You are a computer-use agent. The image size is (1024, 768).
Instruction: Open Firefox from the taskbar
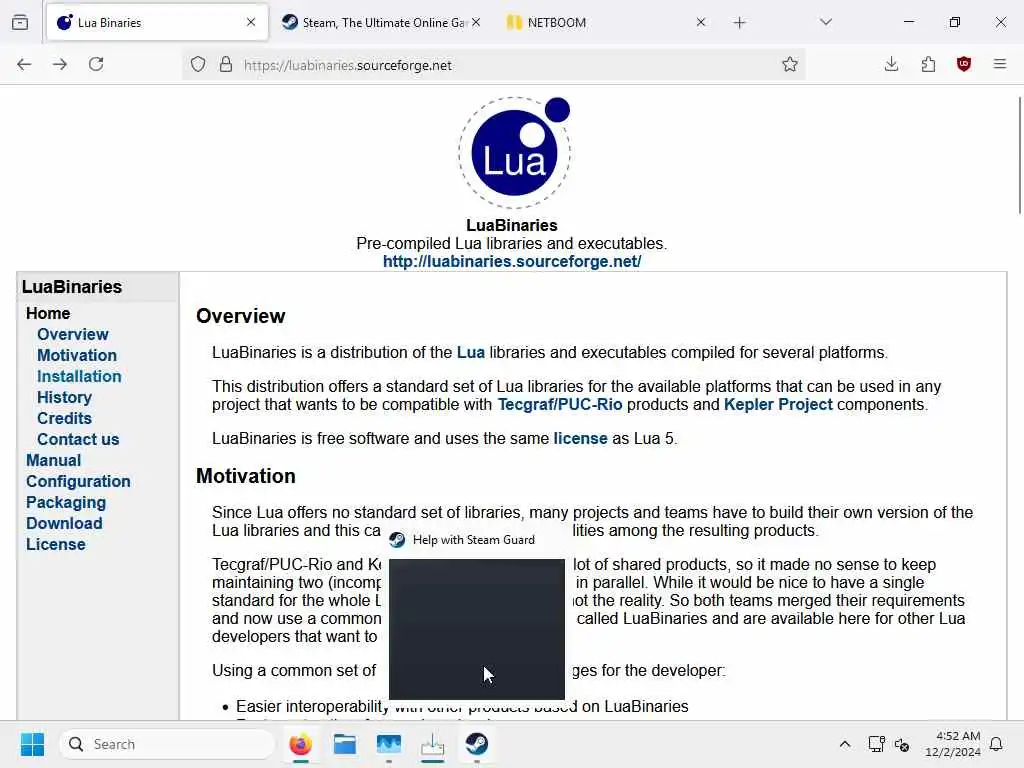click(x=300, y=744)
